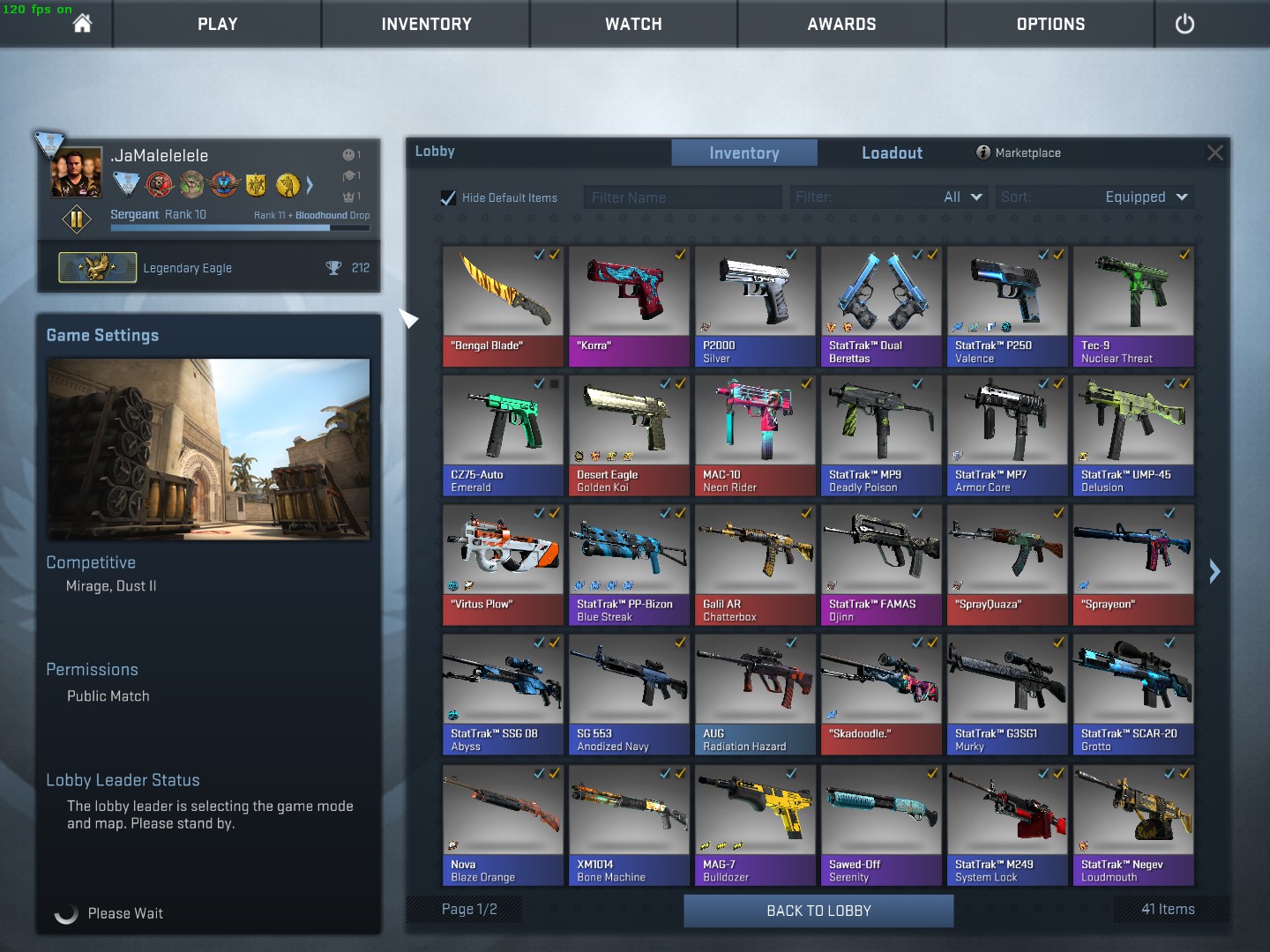The width and height of the screenshot is (1270, 952).
Task: Show more medals with the chevron
Action: click(310, 185)
